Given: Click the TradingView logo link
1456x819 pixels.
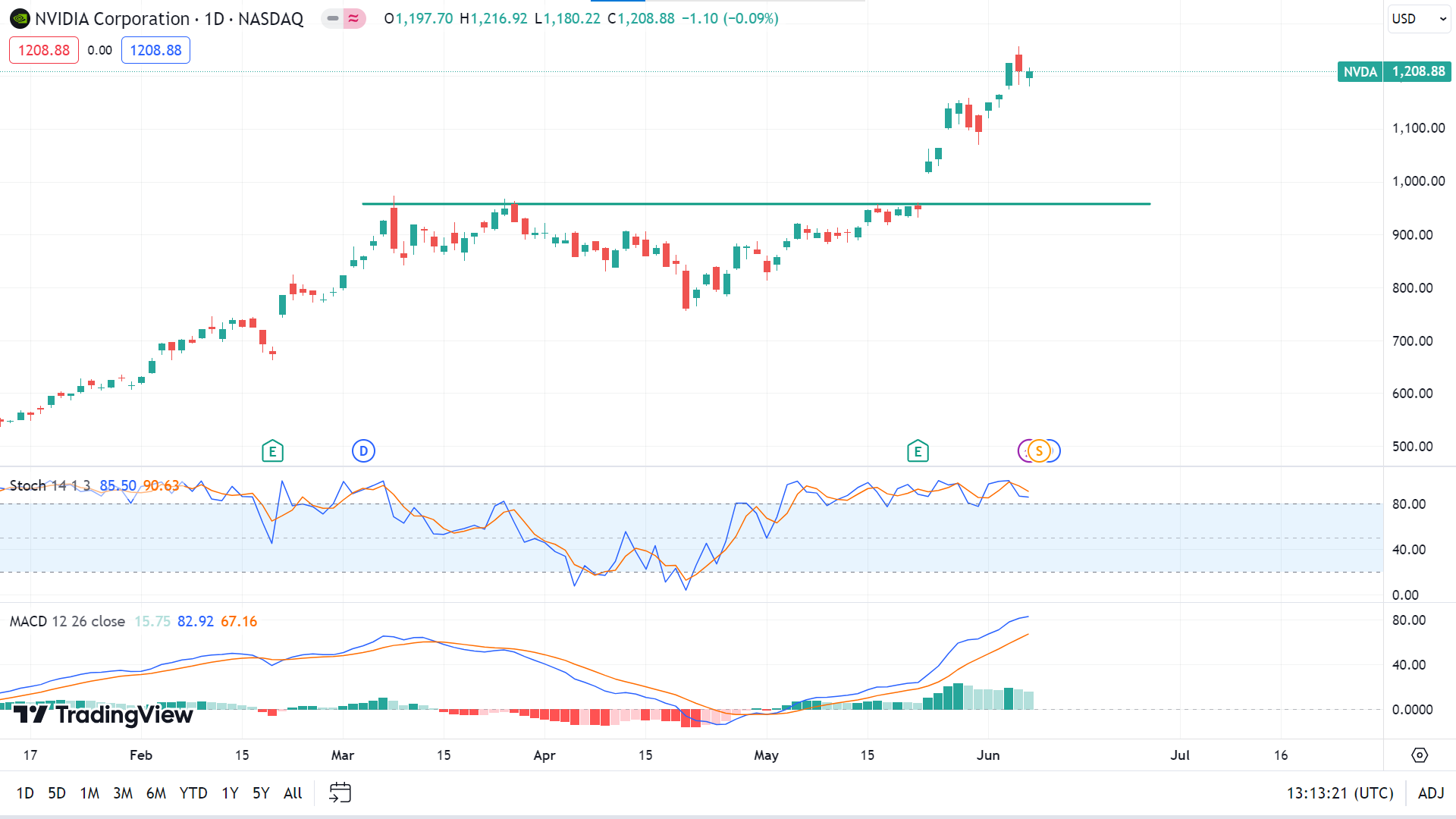Looking at the screenshot, I should pyautogui.click(x=103, y=714).
